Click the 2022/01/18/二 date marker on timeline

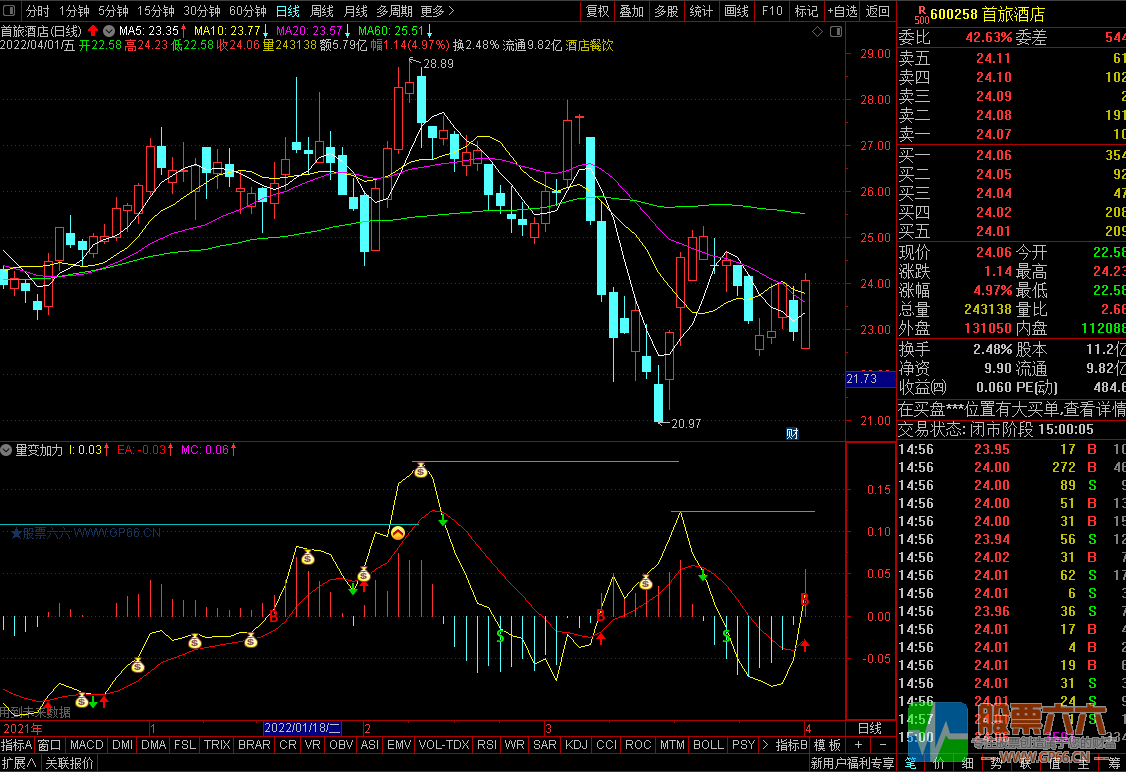302,727
